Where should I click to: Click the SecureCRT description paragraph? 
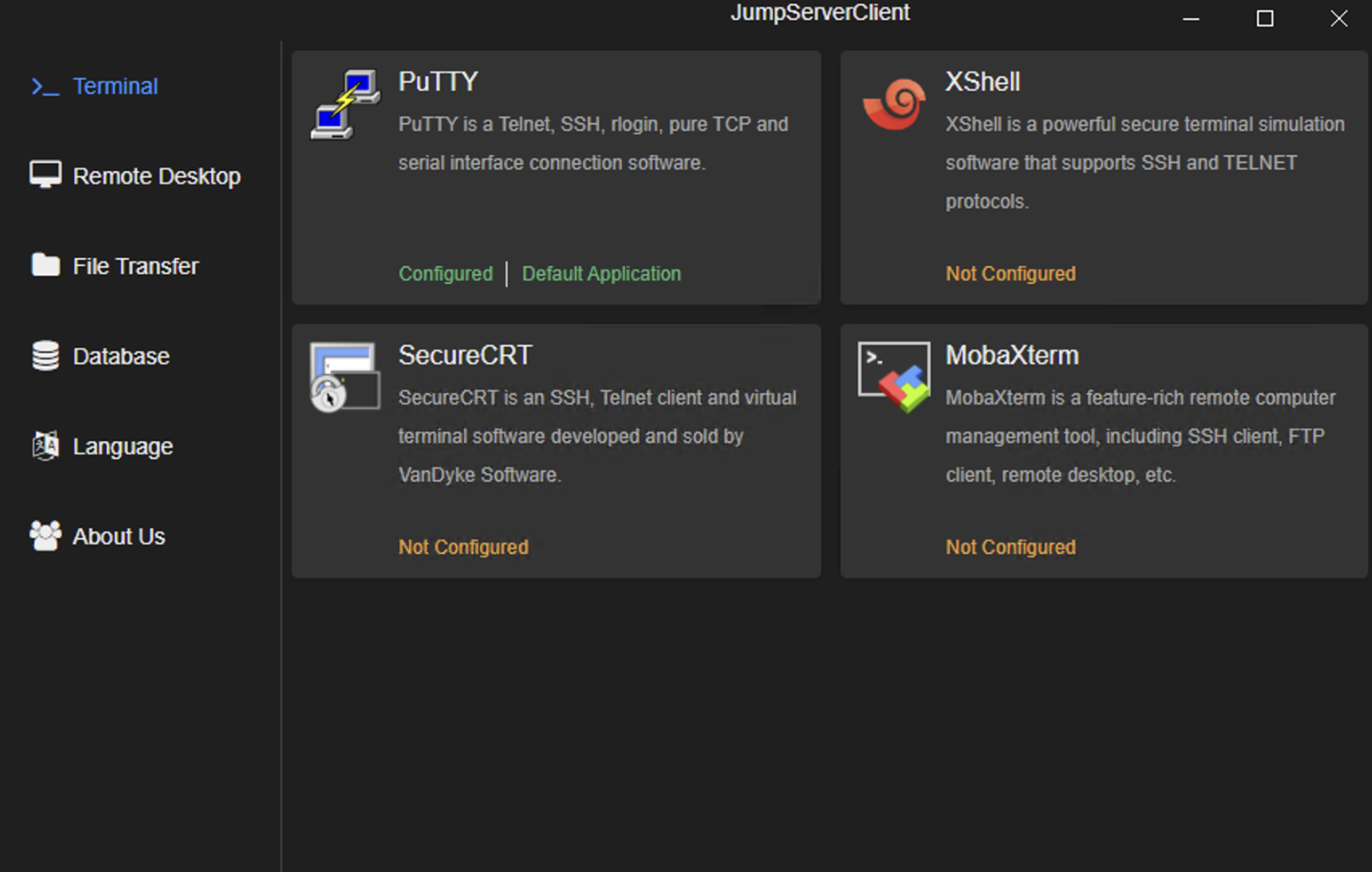(x=597, y=436)
